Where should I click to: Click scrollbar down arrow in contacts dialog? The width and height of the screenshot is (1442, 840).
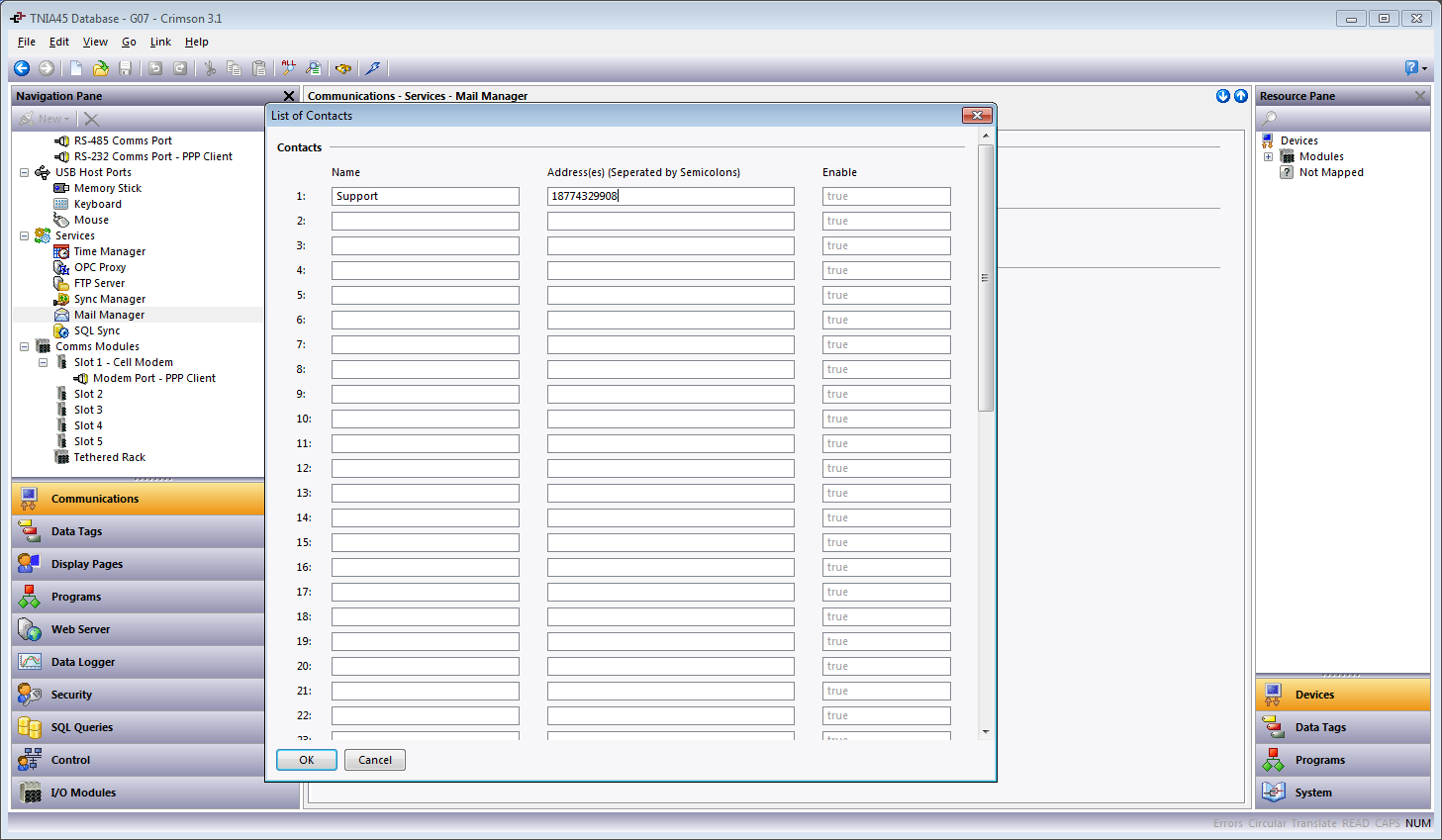pos(985,732)
